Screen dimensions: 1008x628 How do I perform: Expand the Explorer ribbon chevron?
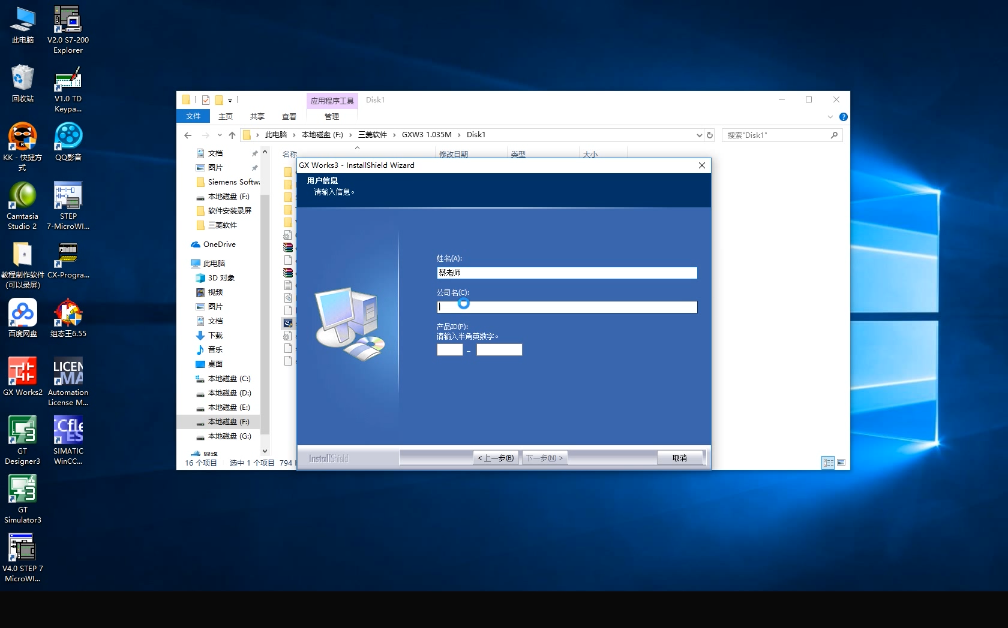click(x=830, y=117)
